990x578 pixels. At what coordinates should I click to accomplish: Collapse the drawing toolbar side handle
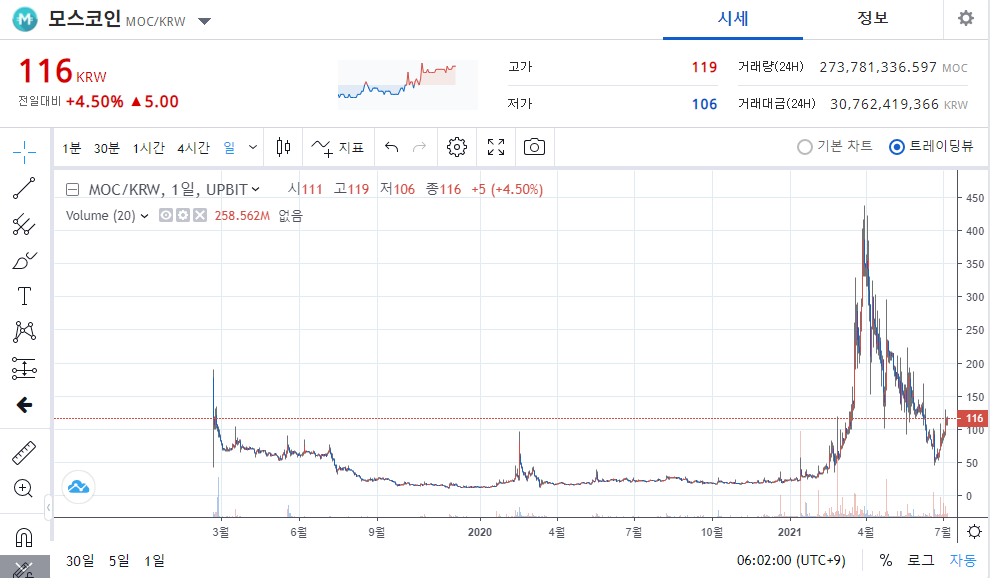pyautogui.click(x=49, y=507)
